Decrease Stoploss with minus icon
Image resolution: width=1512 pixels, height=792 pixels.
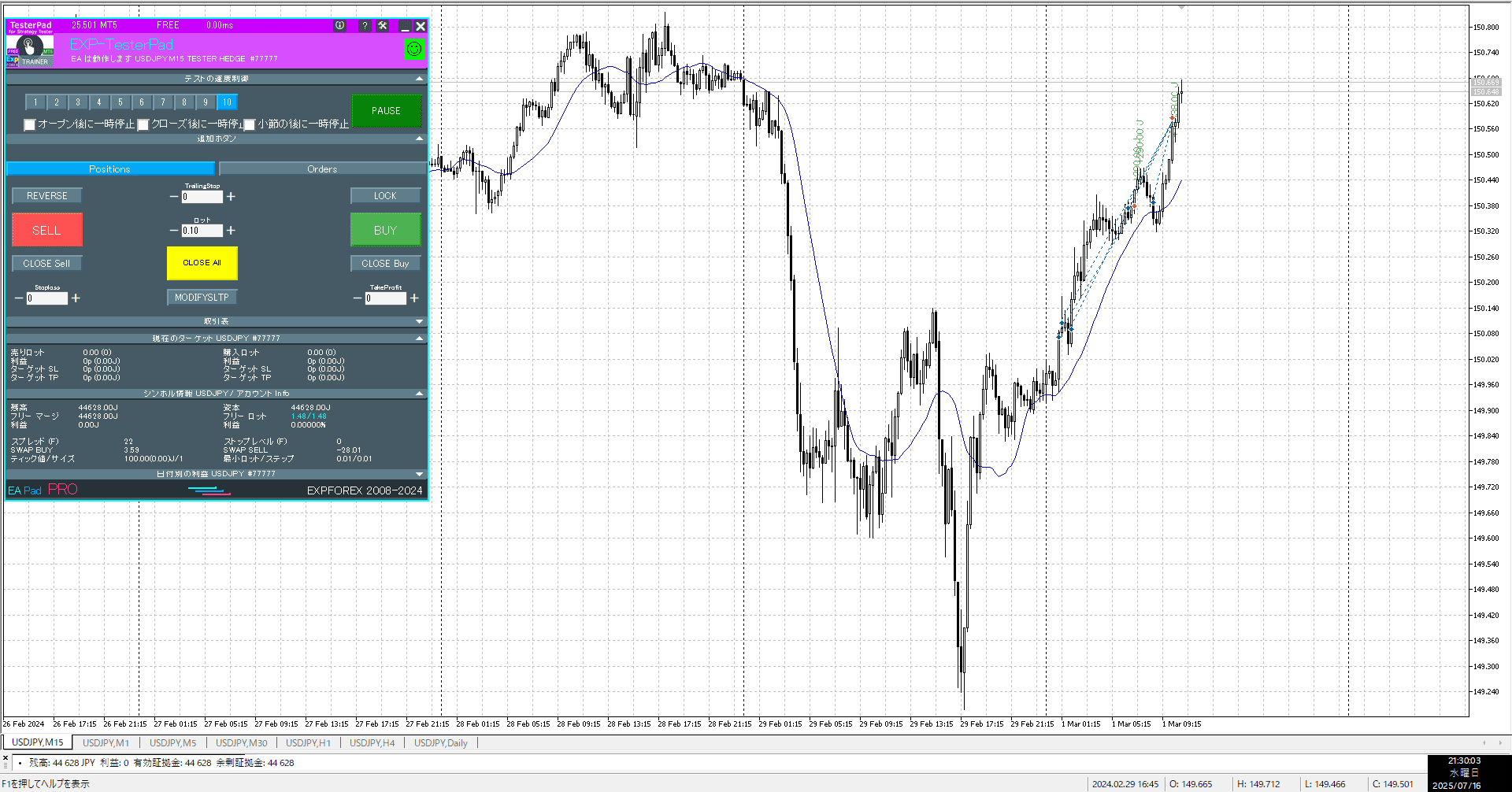click(19, 298)
